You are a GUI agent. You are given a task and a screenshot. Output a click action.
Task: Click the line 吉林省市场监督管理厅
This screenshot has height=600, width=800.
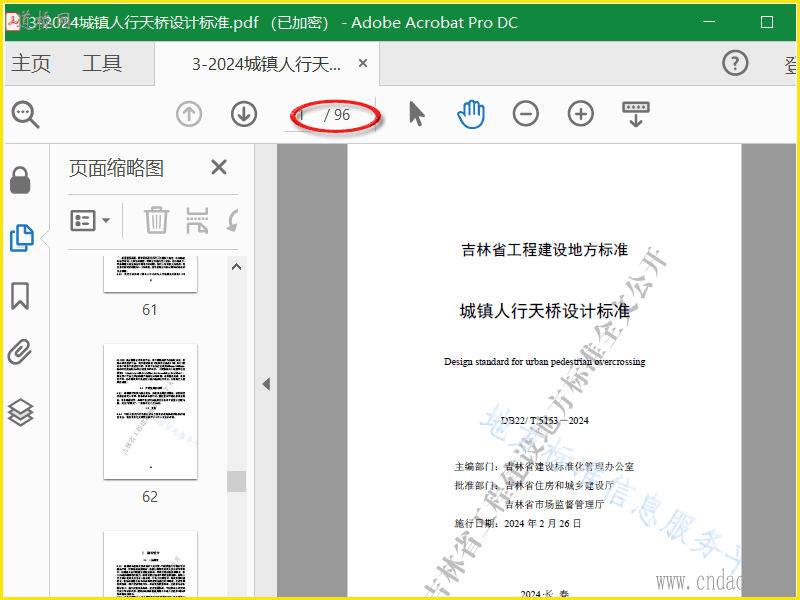click(x=555, y=505)
